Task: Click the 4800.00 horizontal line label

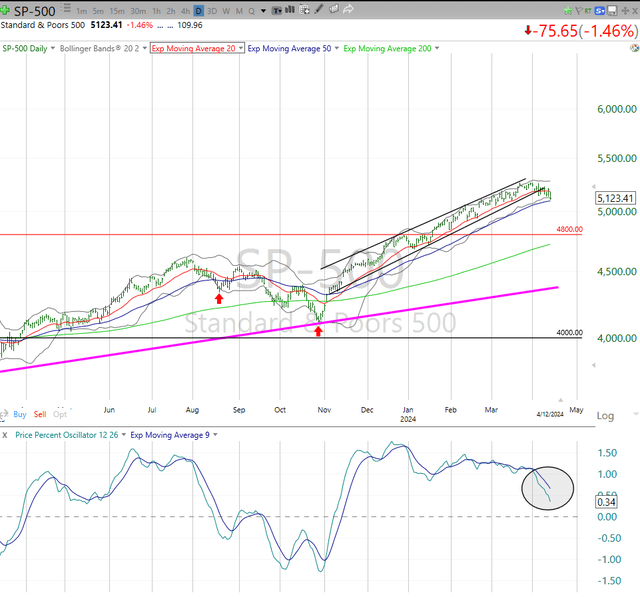Action: (x=569, y=229)
